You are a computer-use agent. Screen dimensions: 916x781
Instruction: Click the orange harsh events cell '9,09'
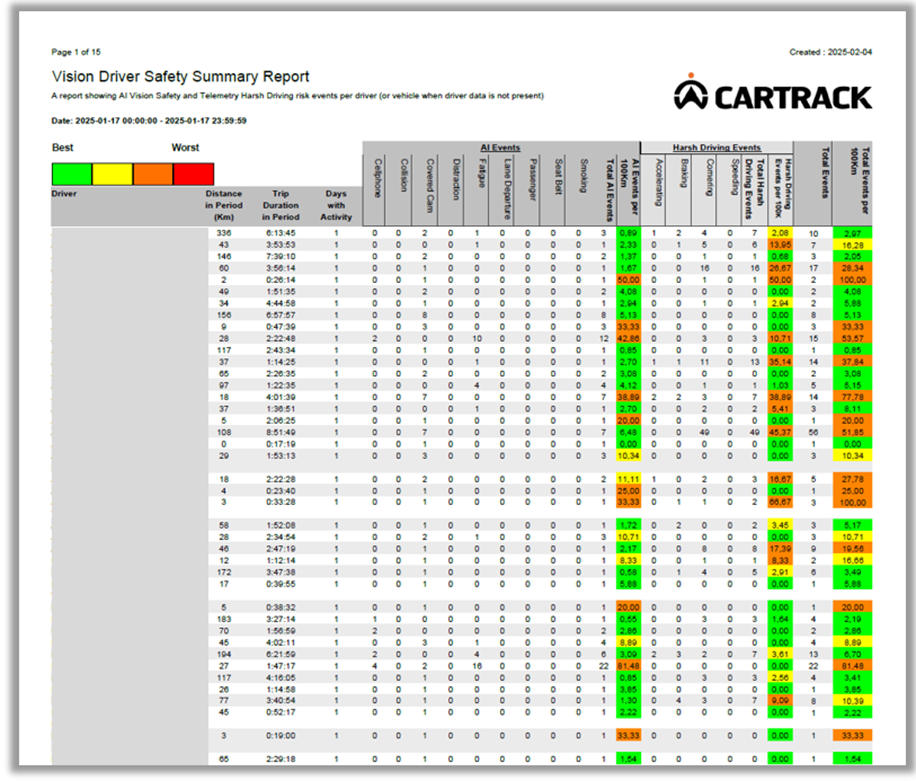(x=780, y=700)
